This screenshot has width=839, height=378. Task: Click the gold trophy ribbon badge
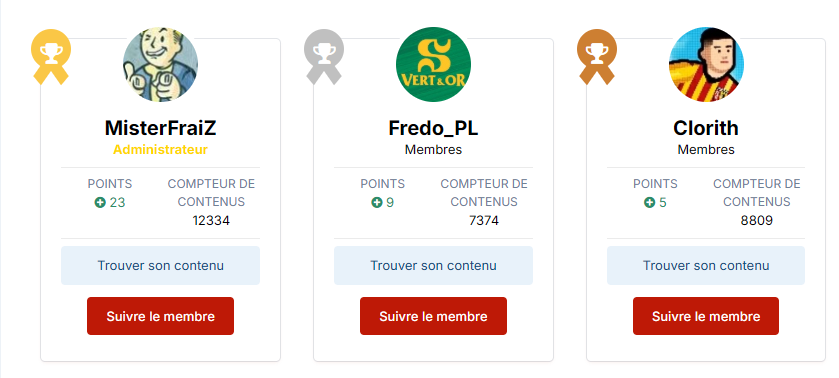(x=51, y=56)
